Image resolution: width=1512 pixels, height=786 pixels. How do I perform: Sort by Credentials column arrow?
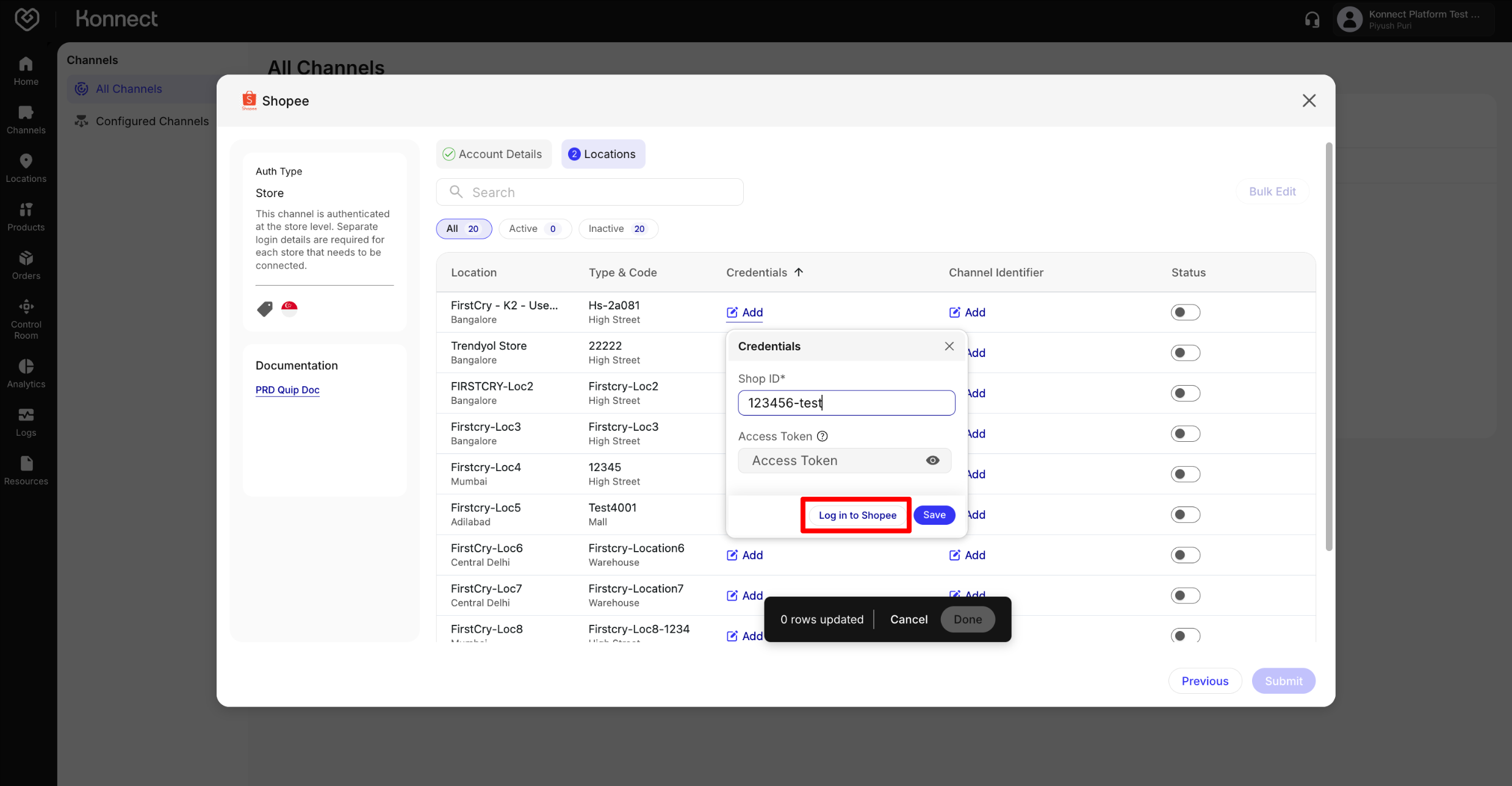click(x=799, y=272)
